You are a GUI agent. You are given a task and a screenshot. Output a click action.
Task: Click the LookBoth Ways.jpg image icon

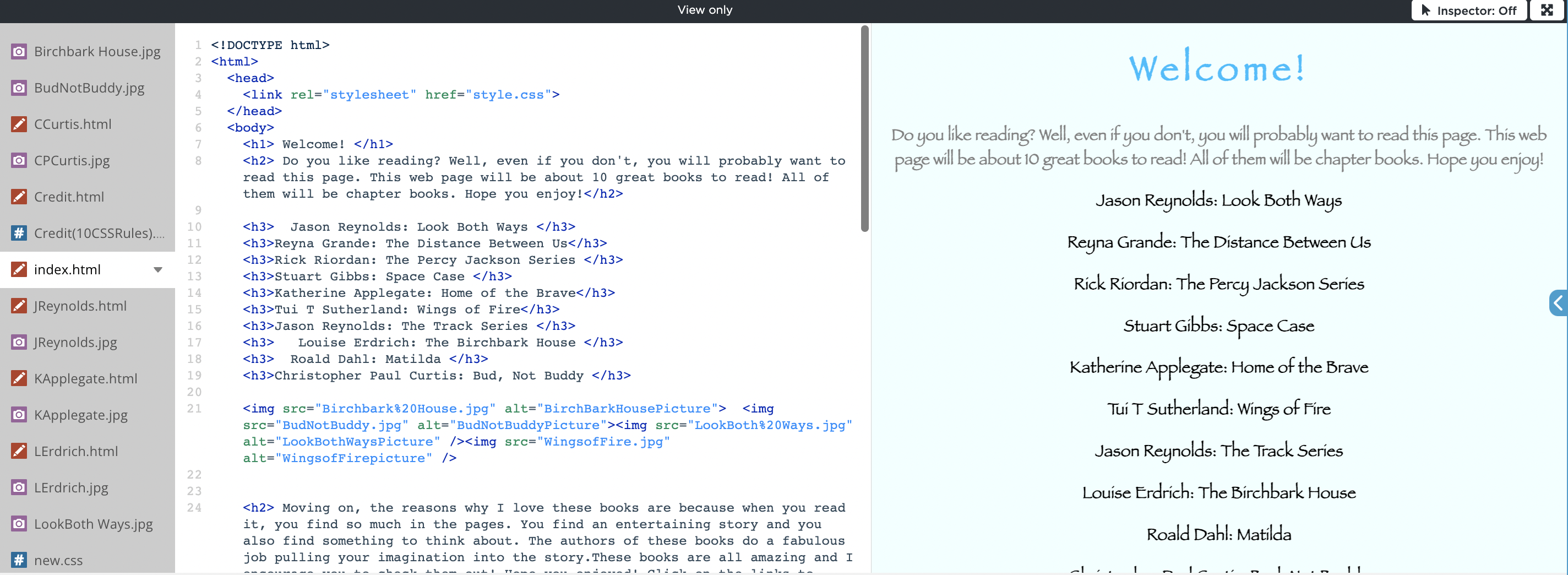19,524
